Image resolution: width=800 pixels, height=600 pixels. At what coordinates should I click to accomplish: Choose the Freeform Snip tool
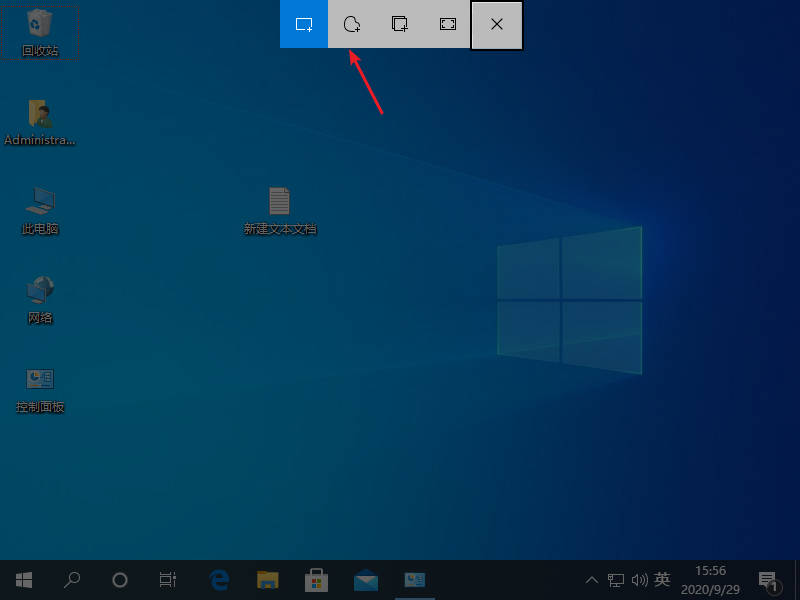pyautogui.click(x=352, y=24)
